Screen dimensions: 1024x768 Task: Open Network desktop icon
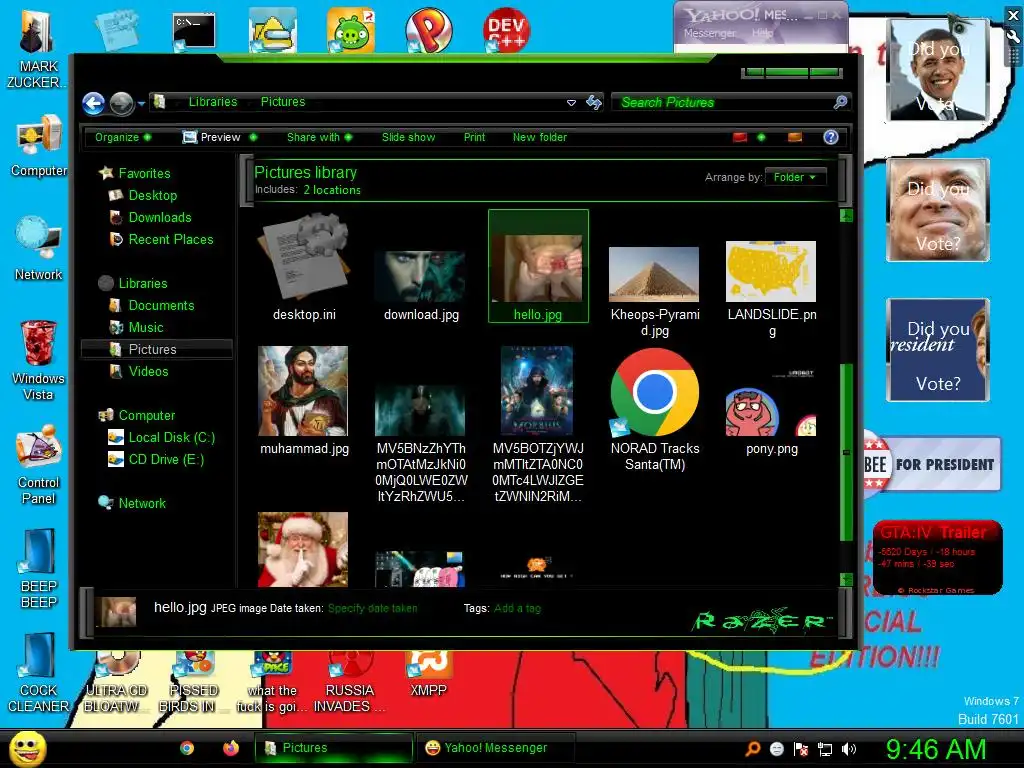tap(39, 248)
